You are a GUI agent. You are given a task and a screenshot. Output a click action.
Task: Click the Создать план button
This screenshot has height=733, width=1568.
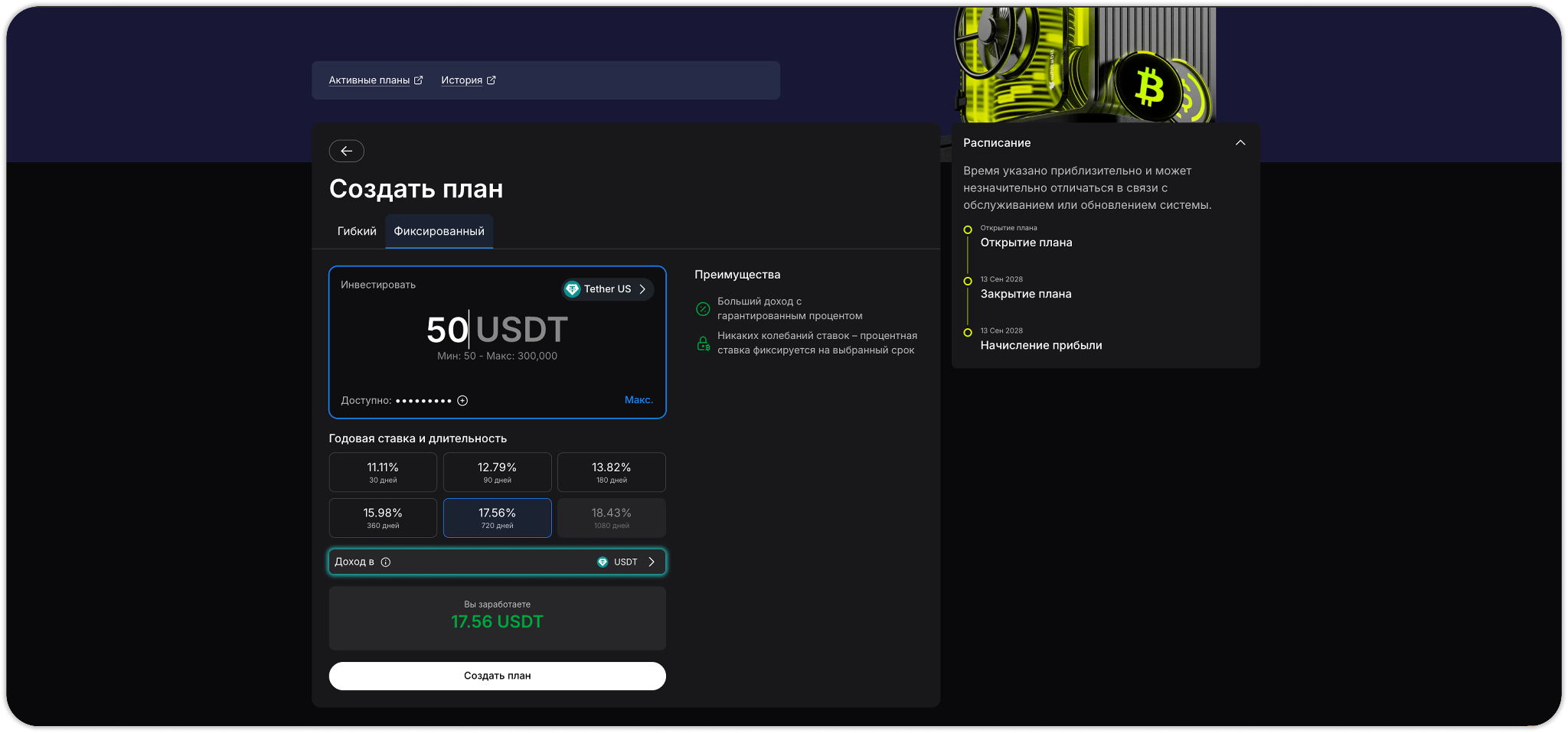pyautogui.click(x=498, y=676)
